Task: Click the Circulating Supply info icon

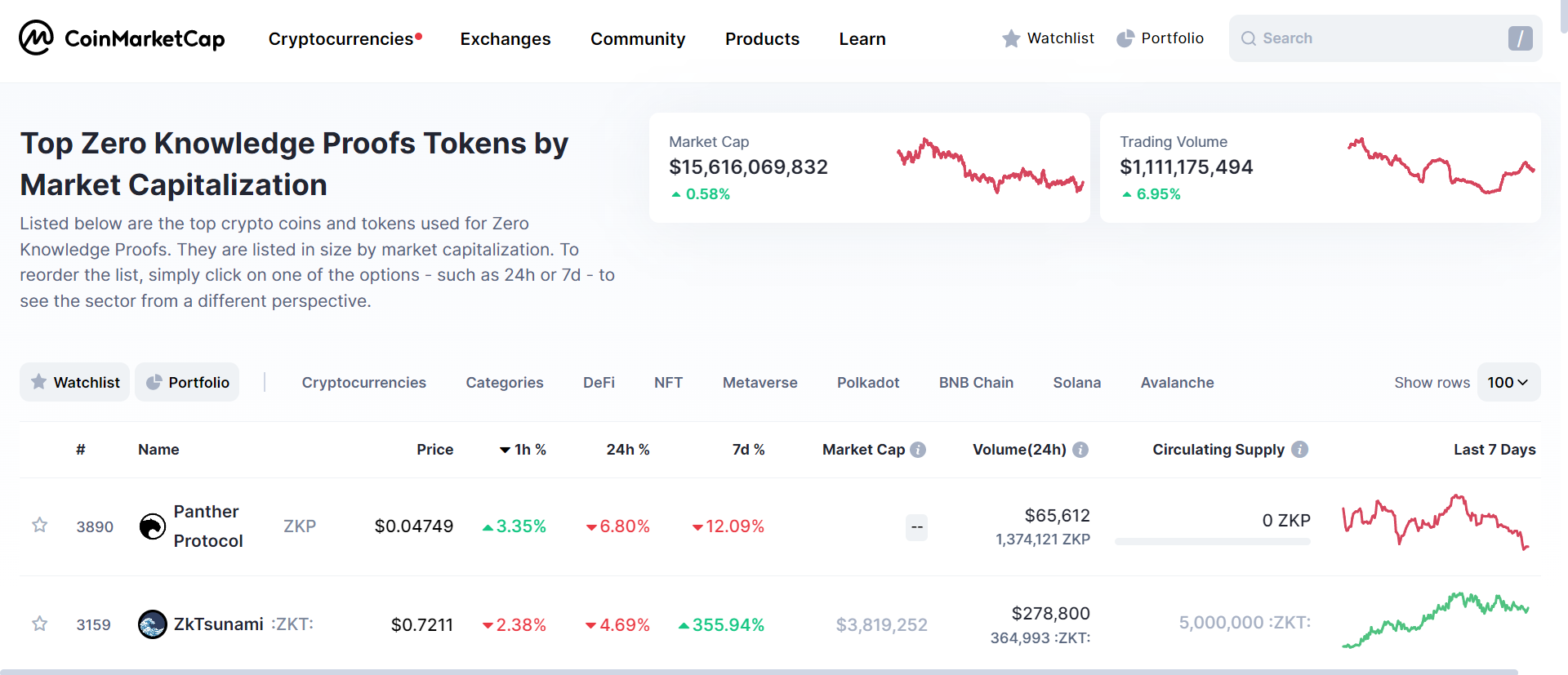Action: [1300, 450]
